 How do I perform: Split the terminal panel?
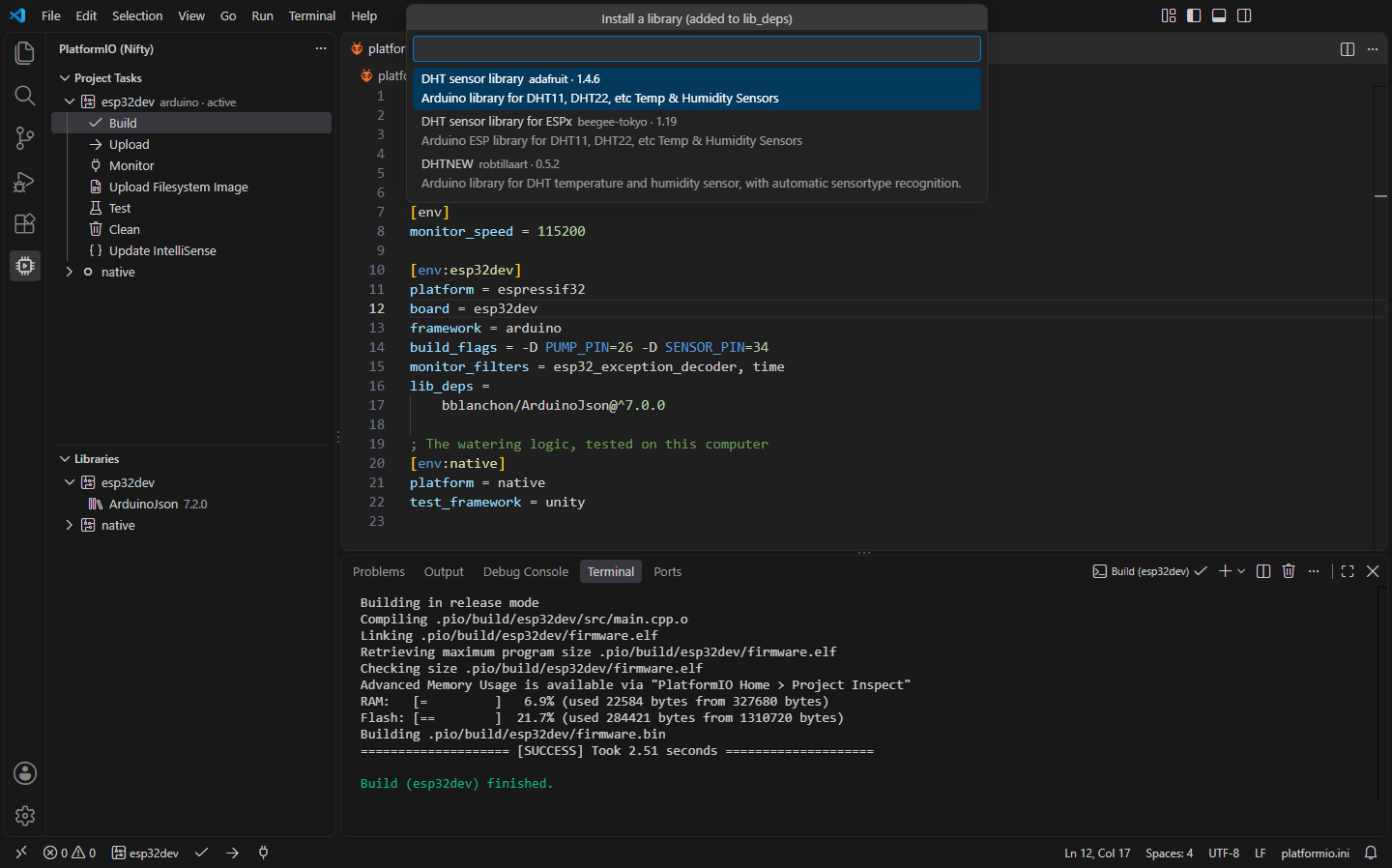[x=1263, y=571]
